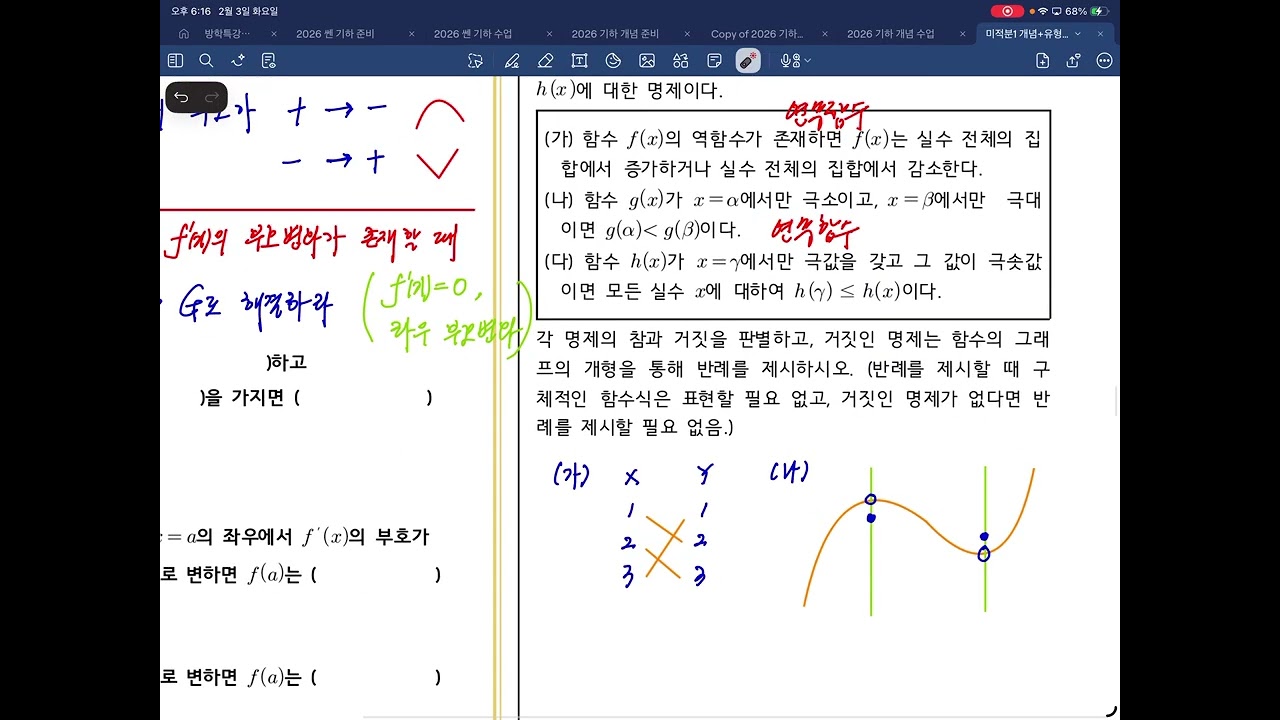Toggle the page sidebar panel icon
The width and height of the screenshot is (1280, 720).
pyautogui.click(x=176, y=61)
